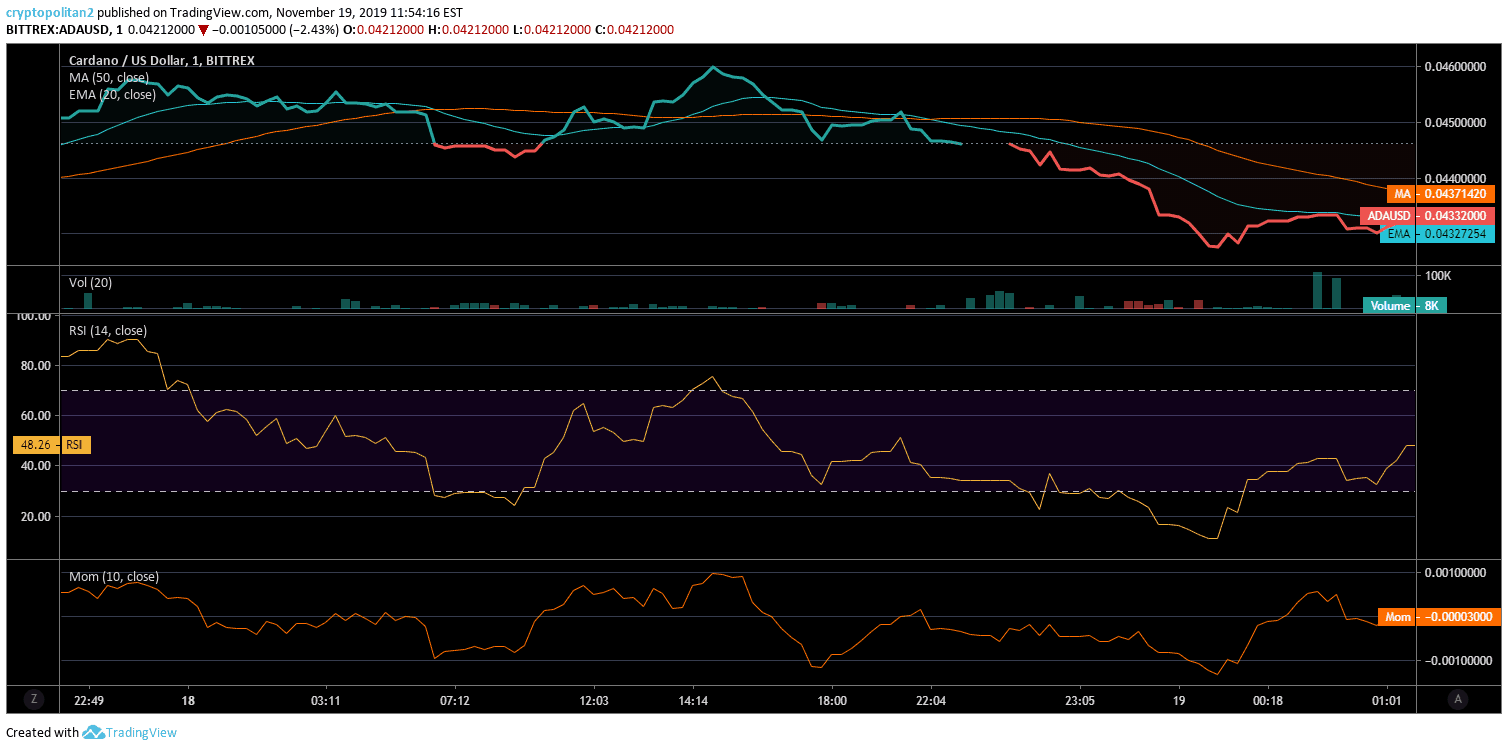
Task: Click the O:0.04212000 open value
Action: pyautogui.click(x=384, y=30)
